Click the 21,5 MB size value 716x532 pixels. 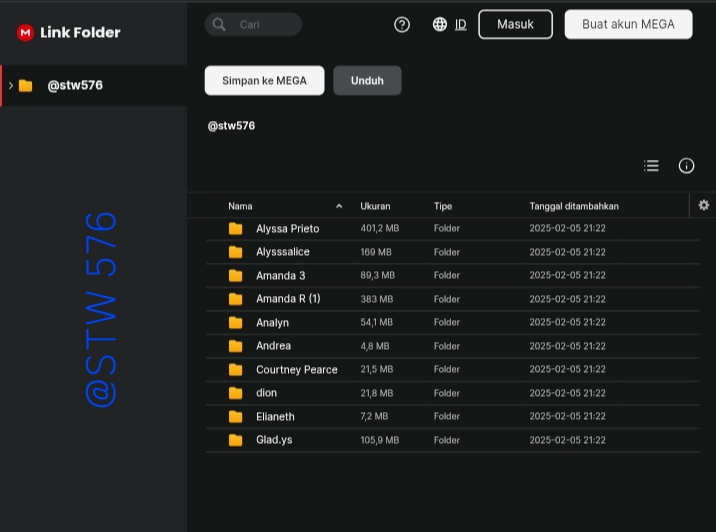pos(377,369)
